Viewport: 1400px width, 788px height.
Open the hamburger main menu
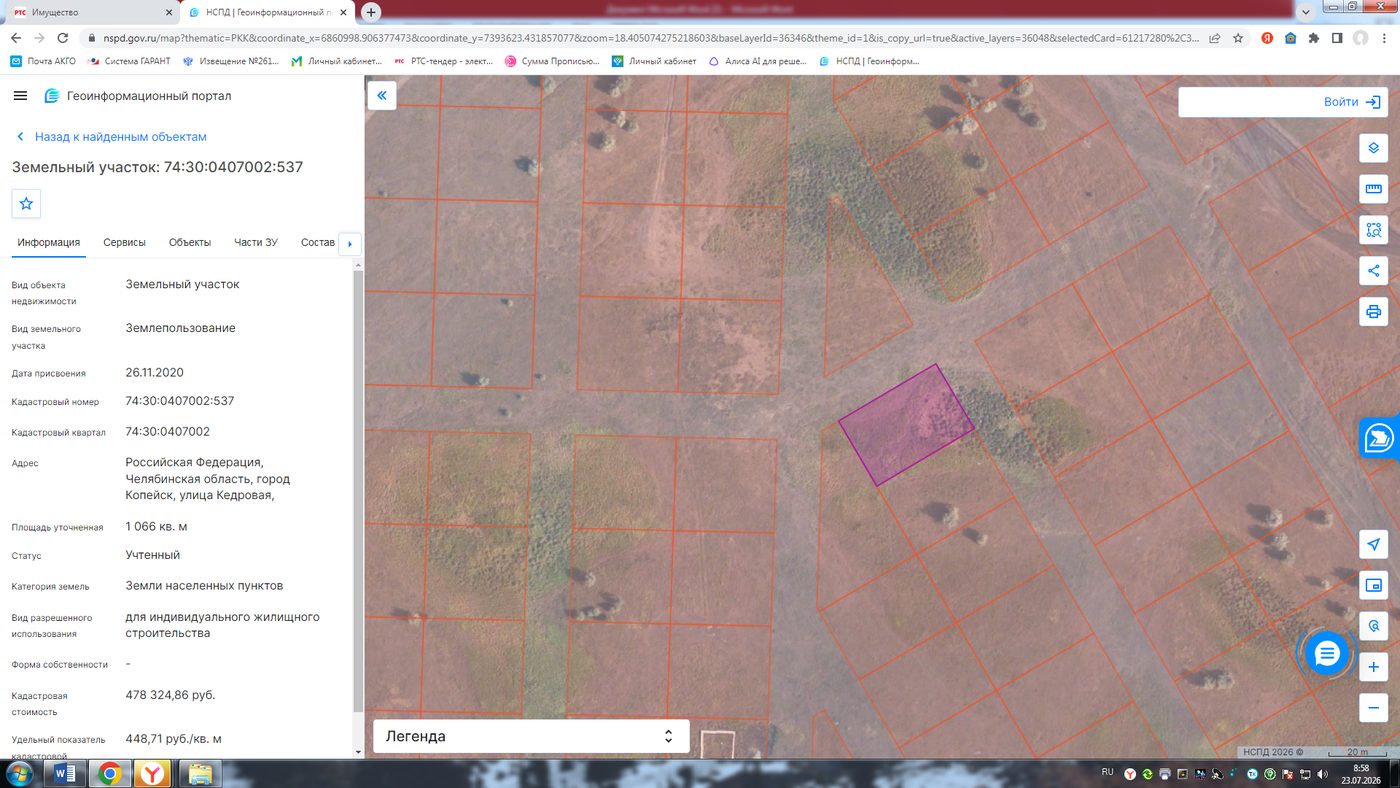pyautogui.click(x=20, y=96)
